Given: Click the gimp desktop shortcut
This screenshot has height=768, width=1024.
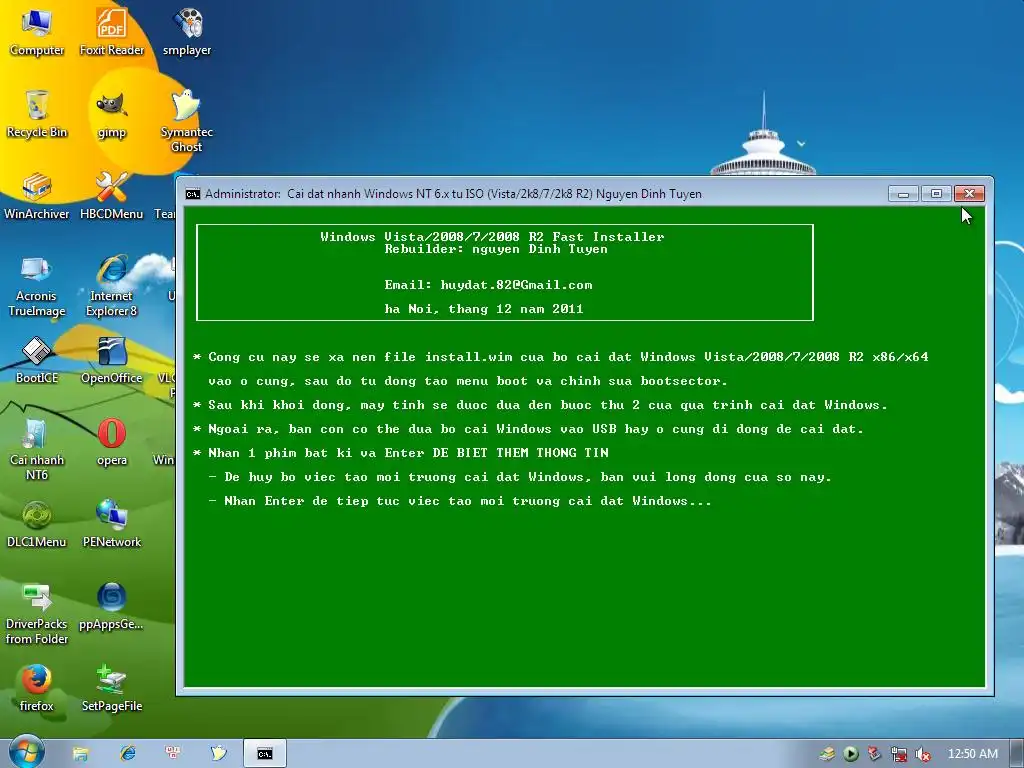Looking at the screenshot, I should 112,114.
